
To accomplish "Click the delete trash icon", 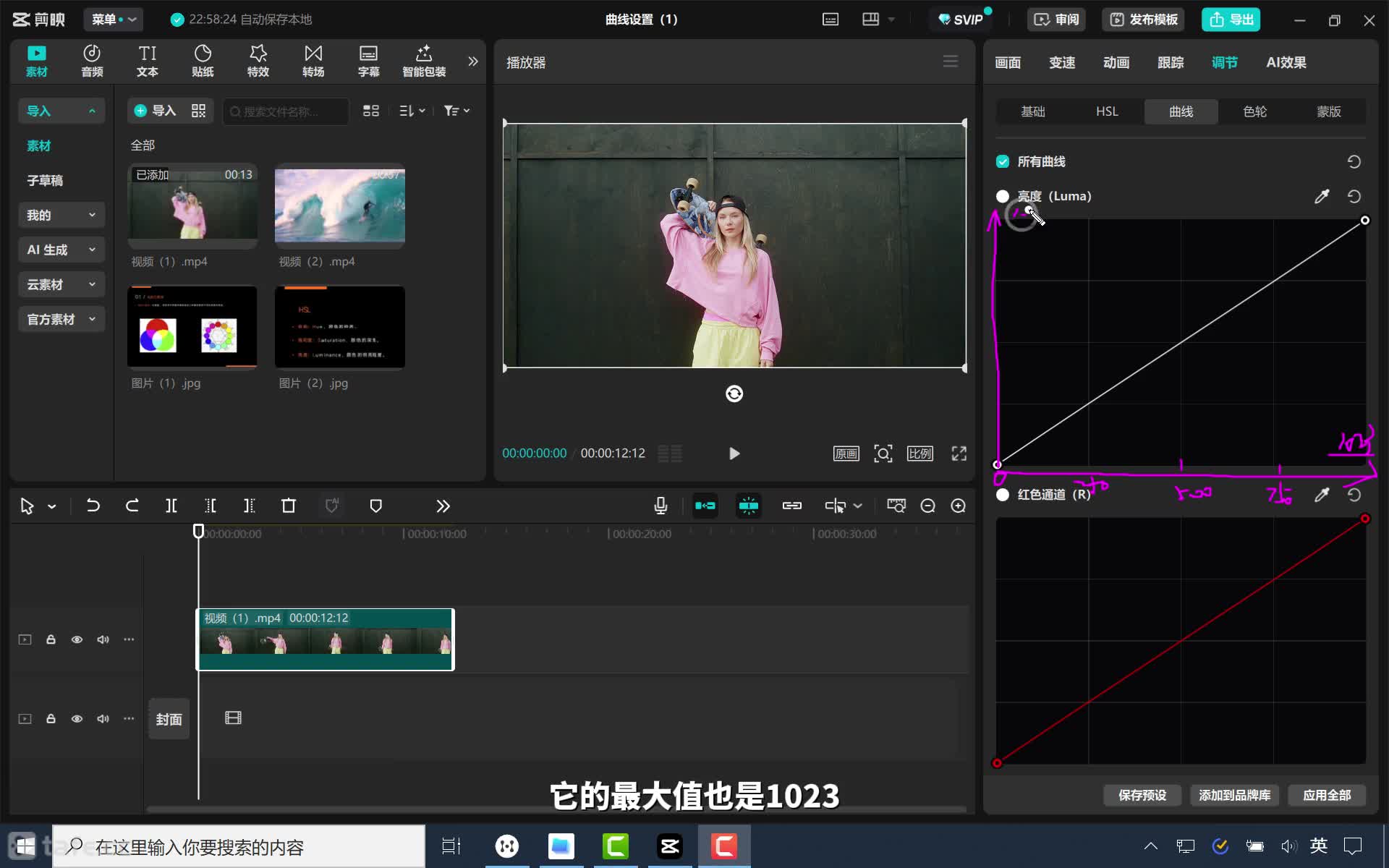I will point(289,506).
